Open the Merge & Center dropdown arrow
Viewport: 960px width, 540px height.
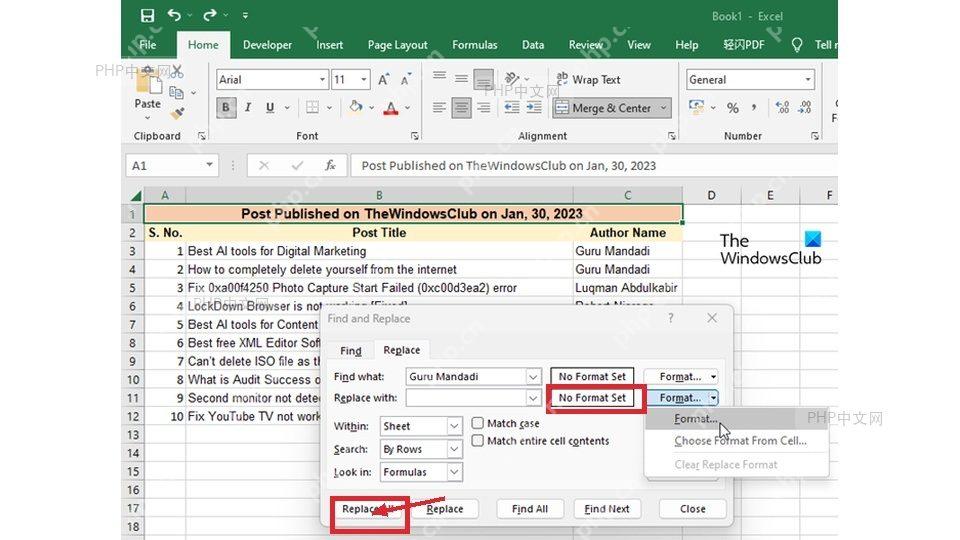click(x=664, y=108)
